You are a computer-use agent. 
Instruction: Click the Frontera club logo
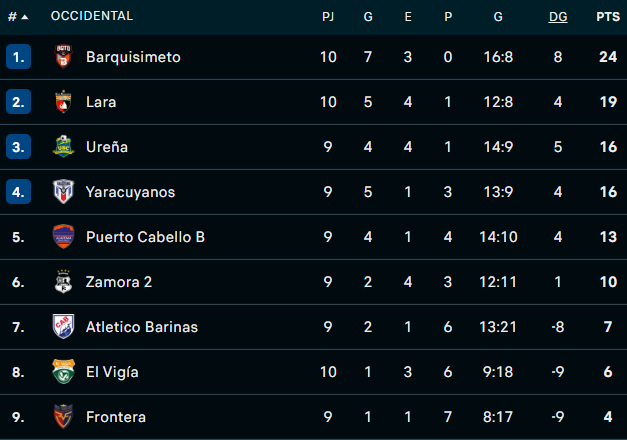[x=63, y=417]
